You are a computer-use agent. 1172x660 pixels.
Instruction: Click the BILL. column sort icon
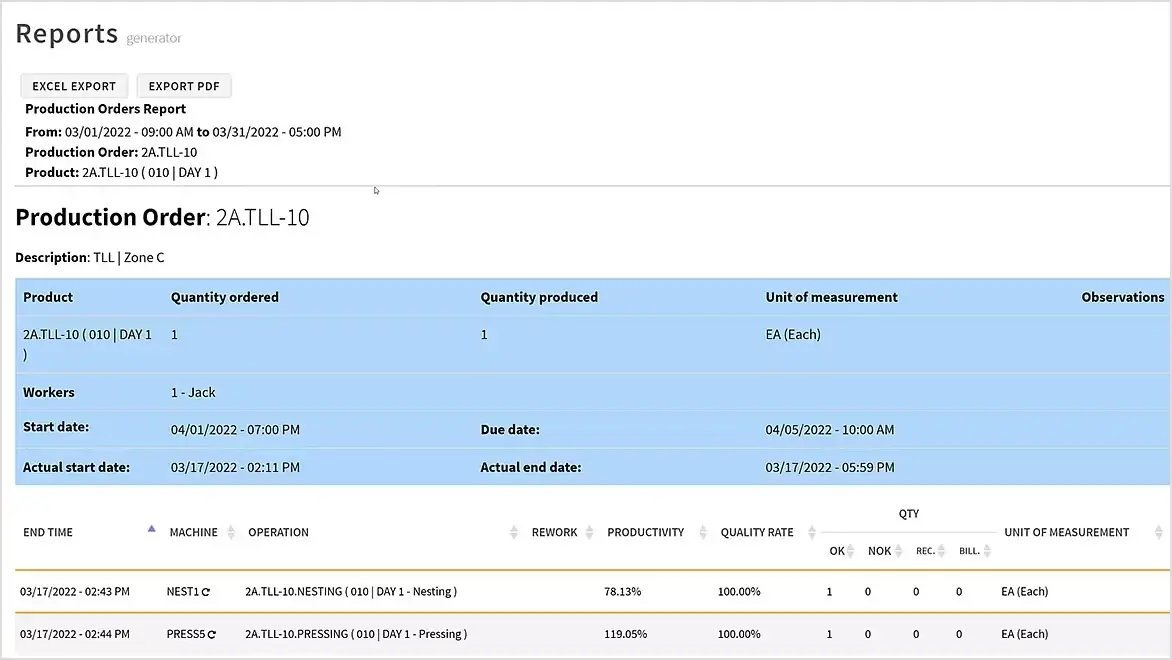click(987, 551)
